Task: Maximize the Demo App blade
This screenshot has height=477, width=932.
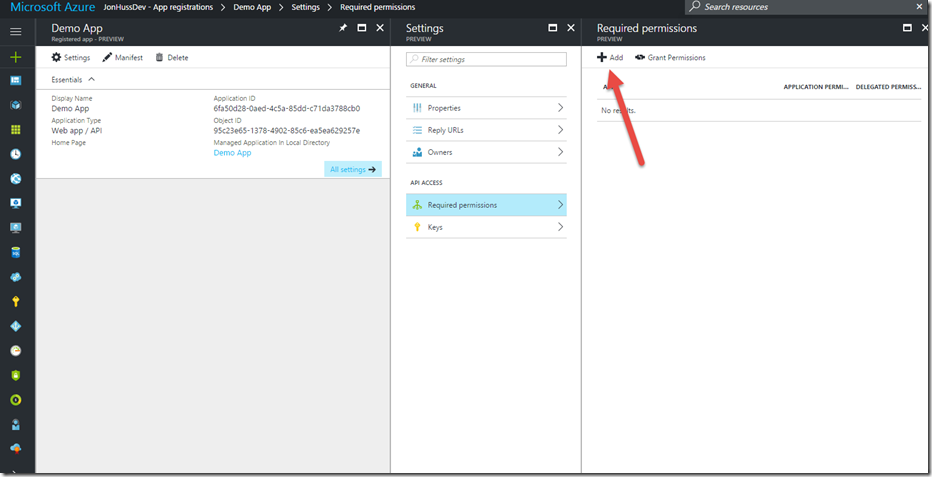Action: [x=361, y=28]
